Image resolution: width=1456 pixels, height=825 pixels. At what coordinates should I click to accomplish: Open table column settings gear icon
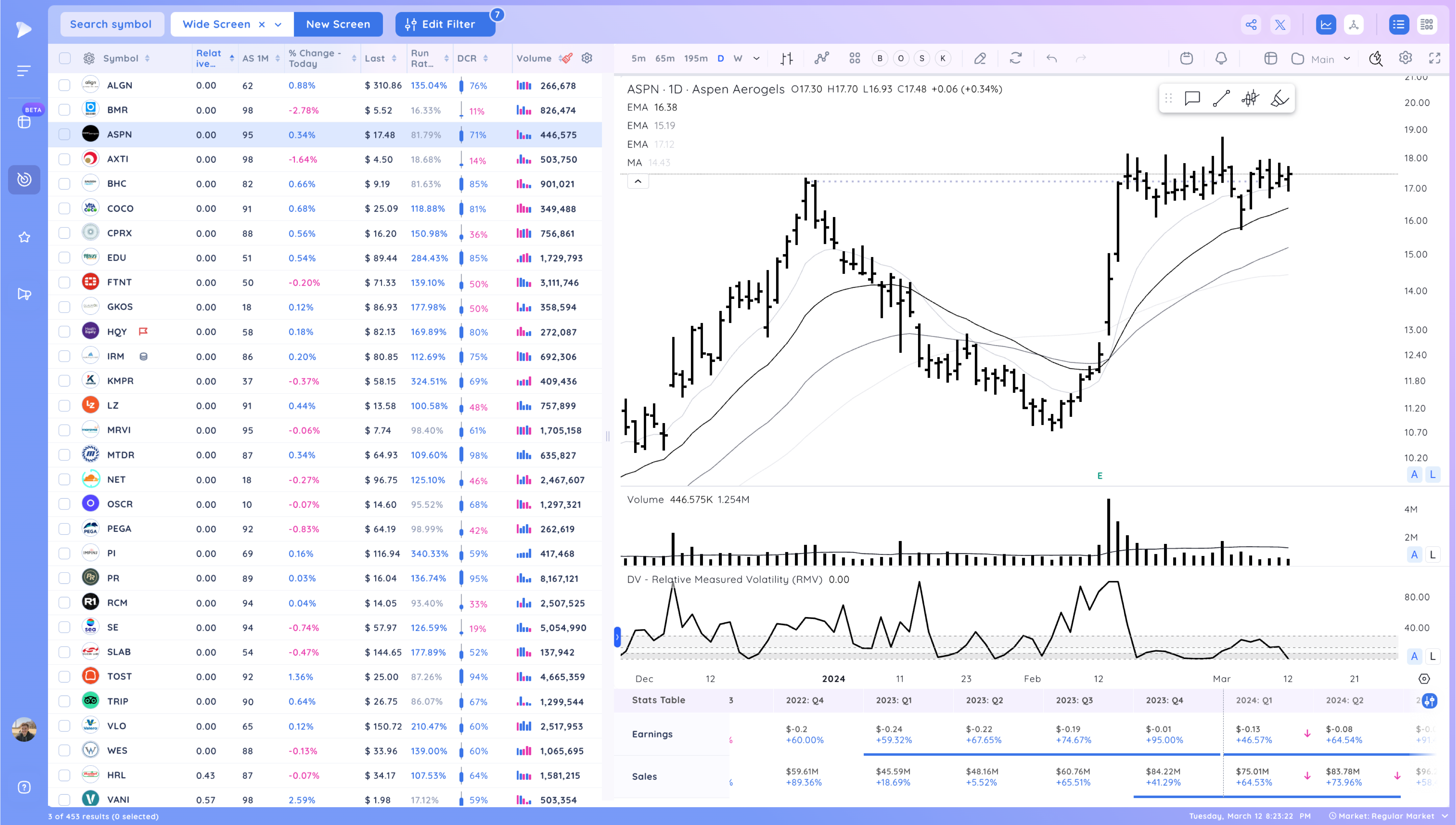click(x=89, y=58)
